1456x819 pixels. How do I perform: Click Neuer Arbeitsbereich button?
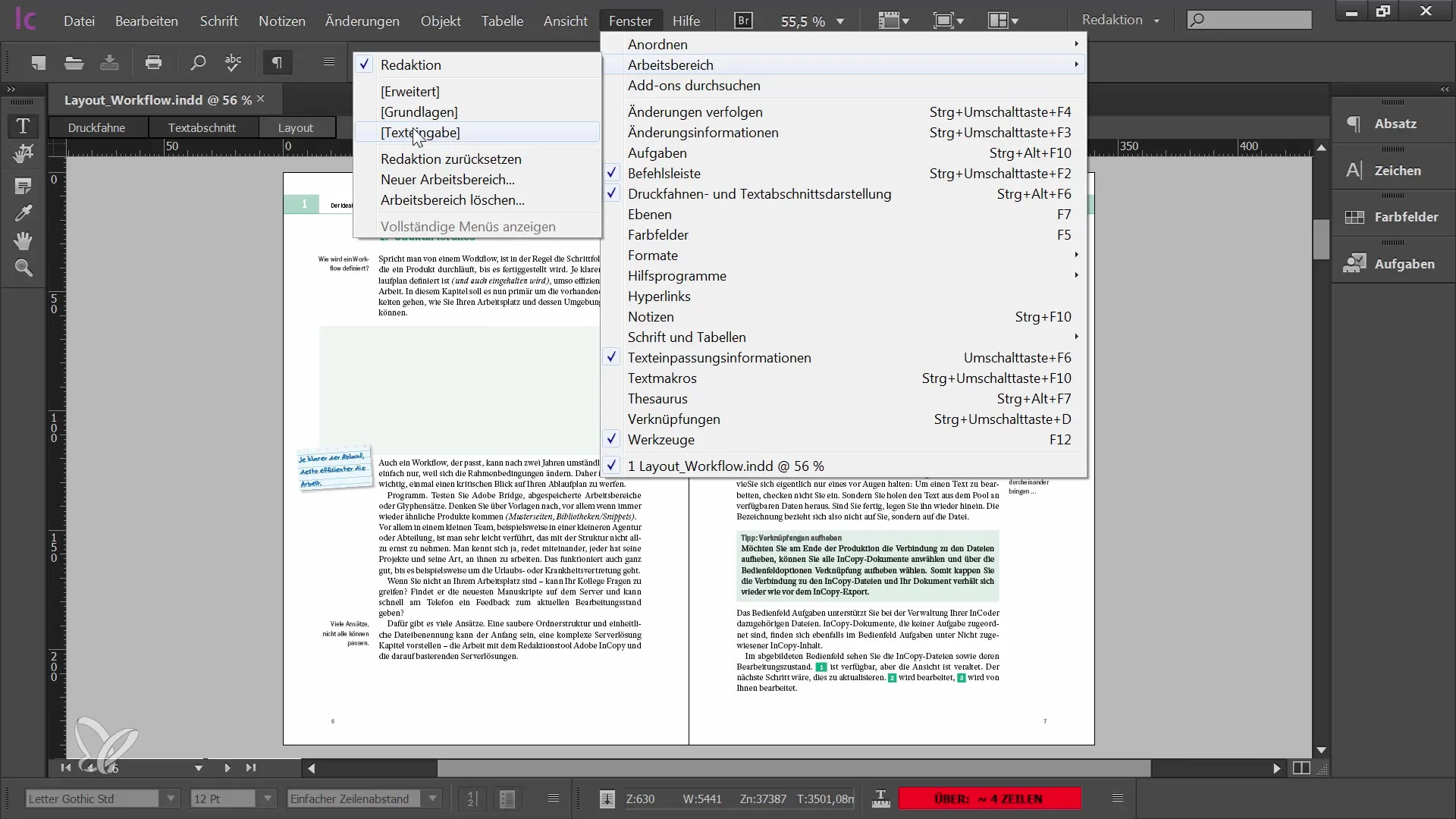pos(448,179)
